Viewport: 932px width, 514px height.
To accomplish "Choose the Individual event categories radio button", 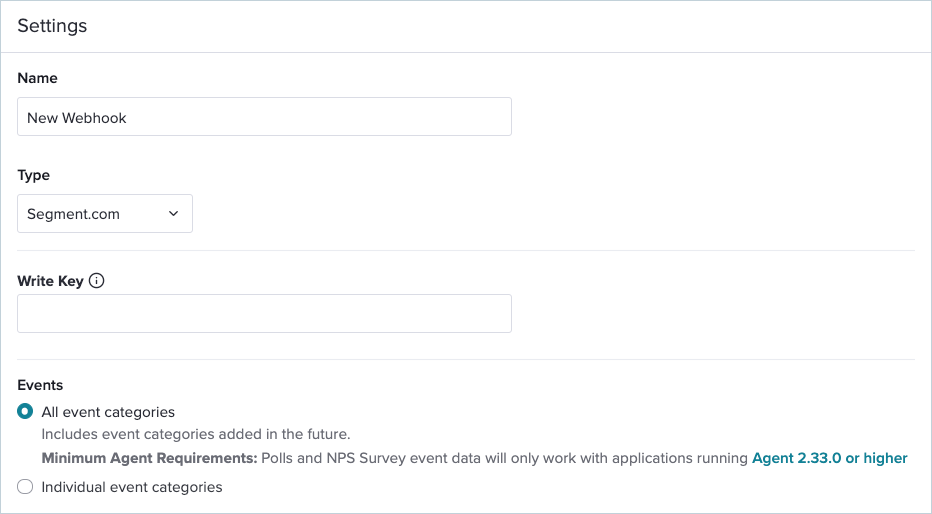I will [25, 487].
